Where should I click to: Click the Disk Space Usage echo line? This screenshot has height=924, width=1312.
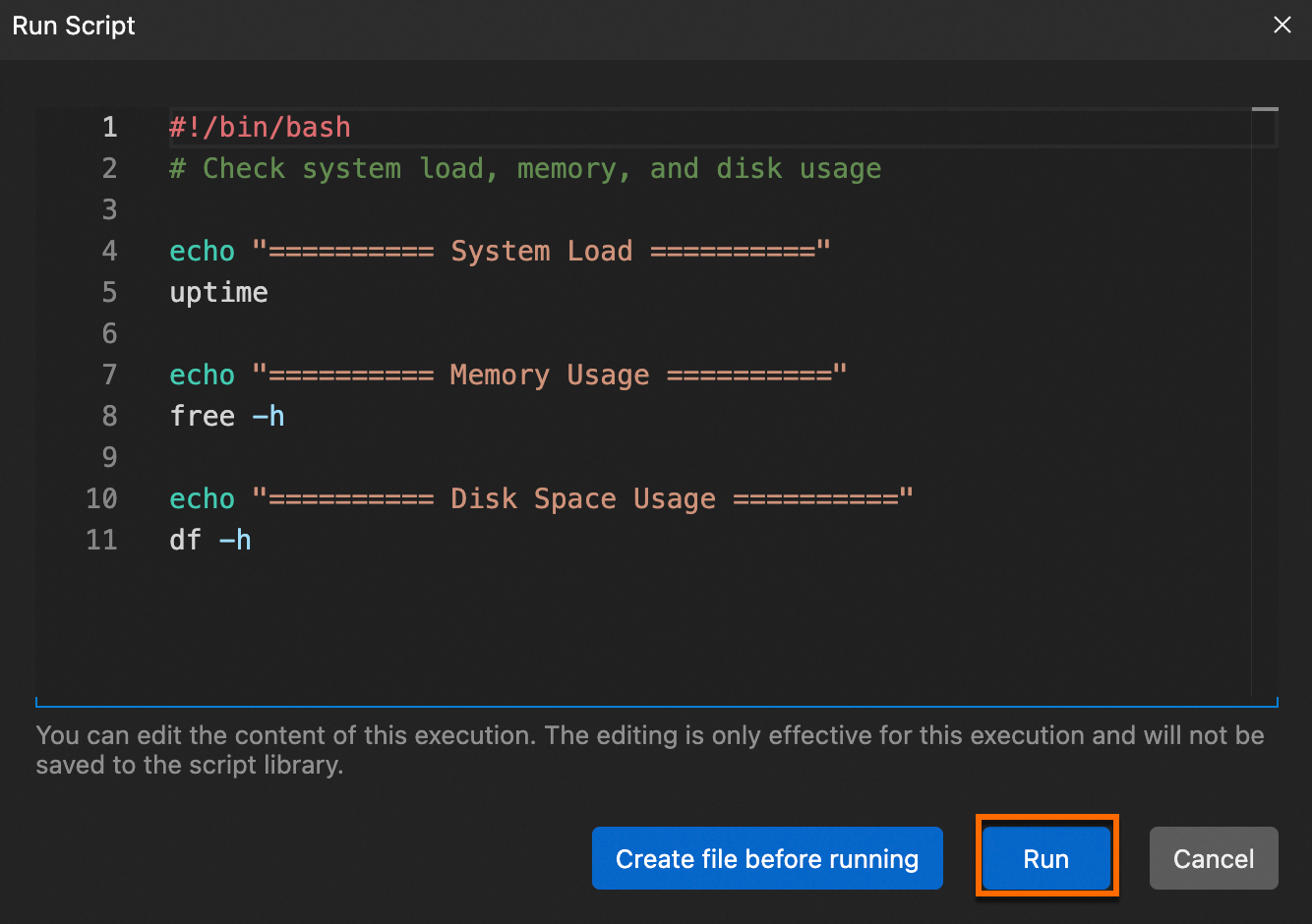tap(541, 499)
